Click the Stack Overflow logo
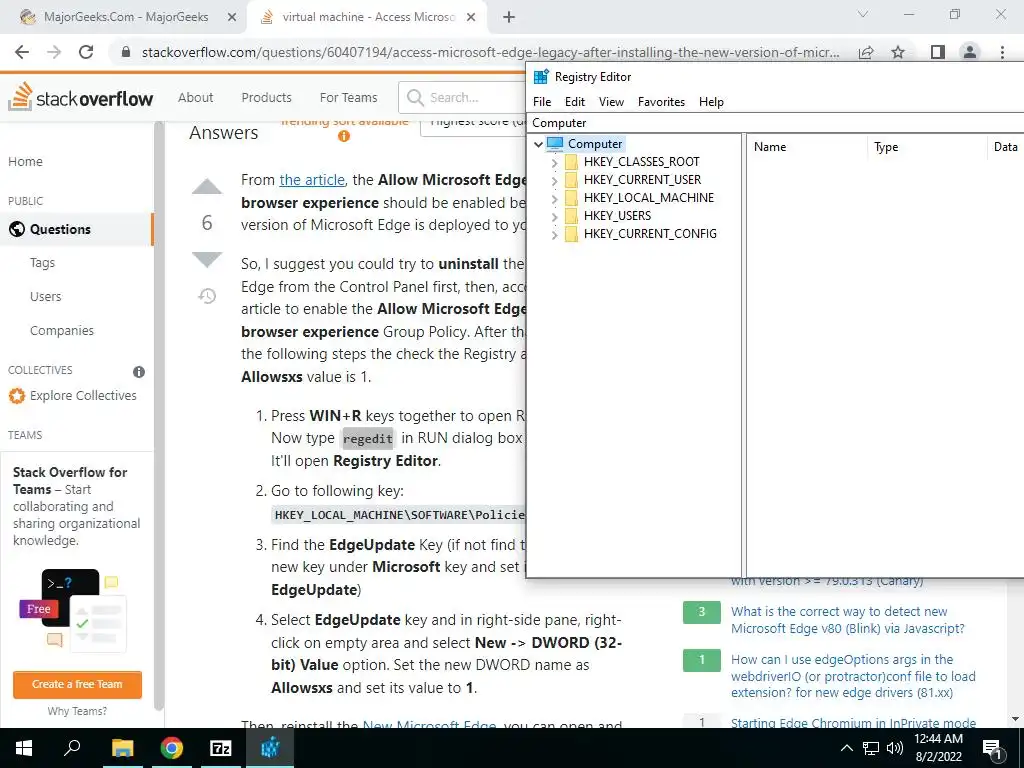Viewport: 1024px width, 768px height. tap(81, 97)
